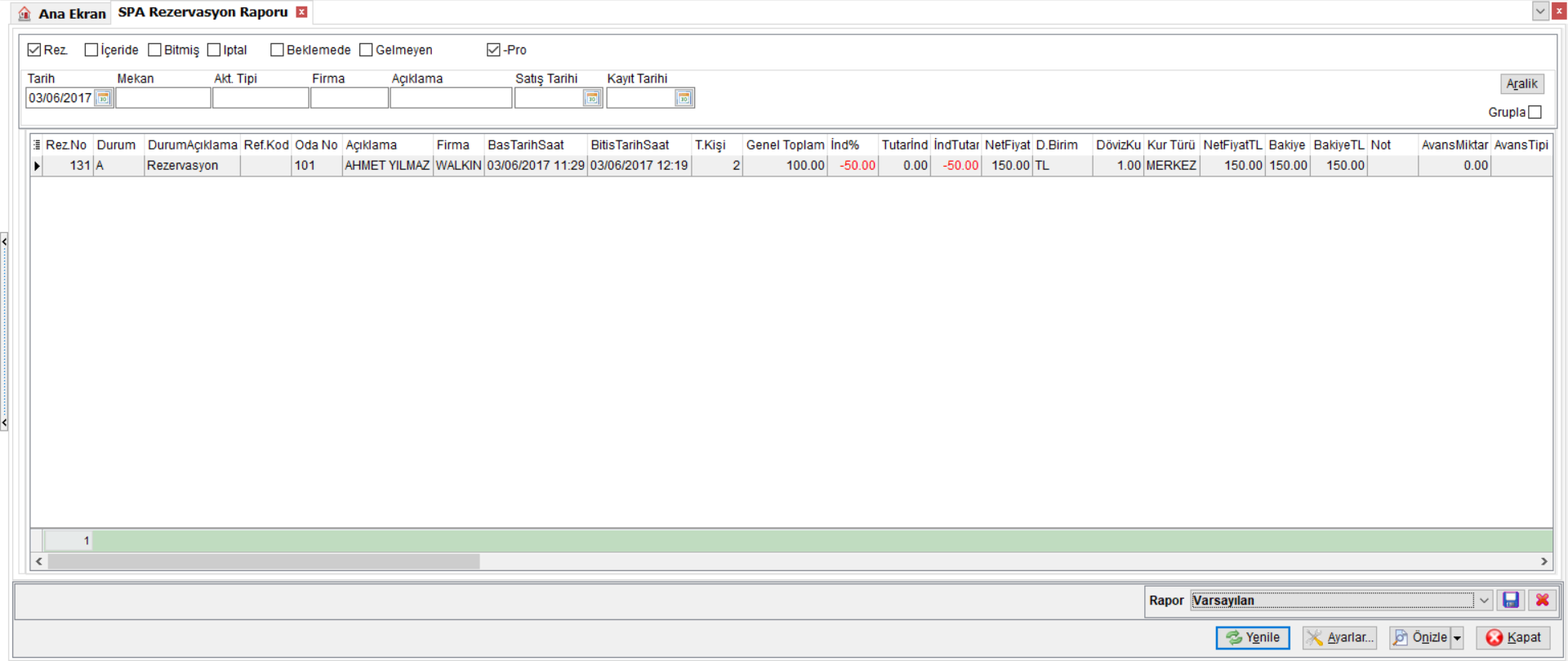This screenshot has height=661, width=1568.
Task: Enable the Grupla checkbox
Action: pos(1535,112)
